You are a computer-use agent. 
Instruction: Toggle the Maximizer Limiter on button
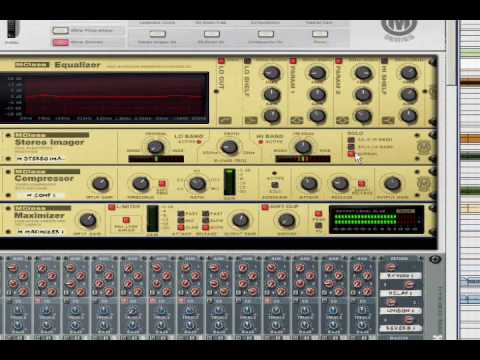click(112, 207)
